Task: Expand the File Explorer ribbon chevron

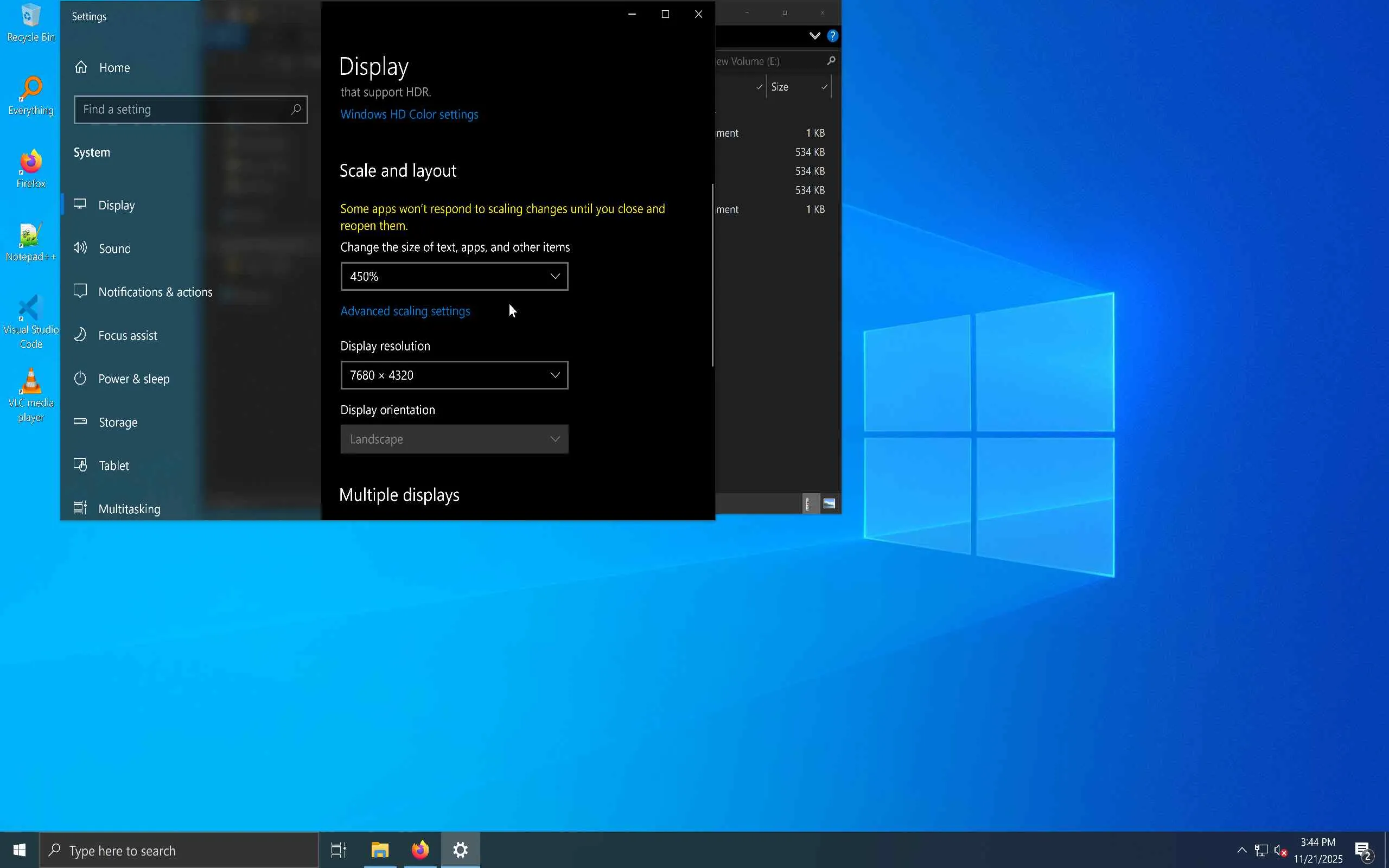Action: (x=814, y=36)
